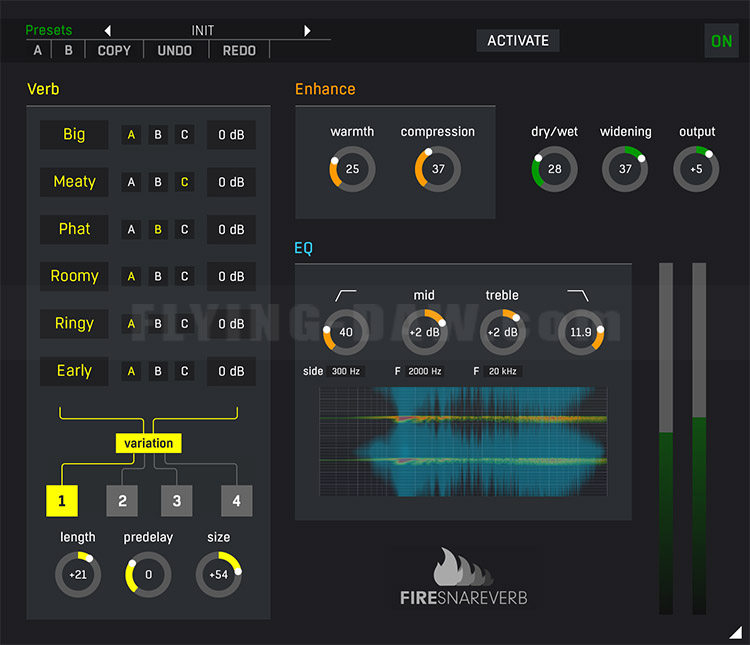Toggle the ON power button

(x=721, y=41)
